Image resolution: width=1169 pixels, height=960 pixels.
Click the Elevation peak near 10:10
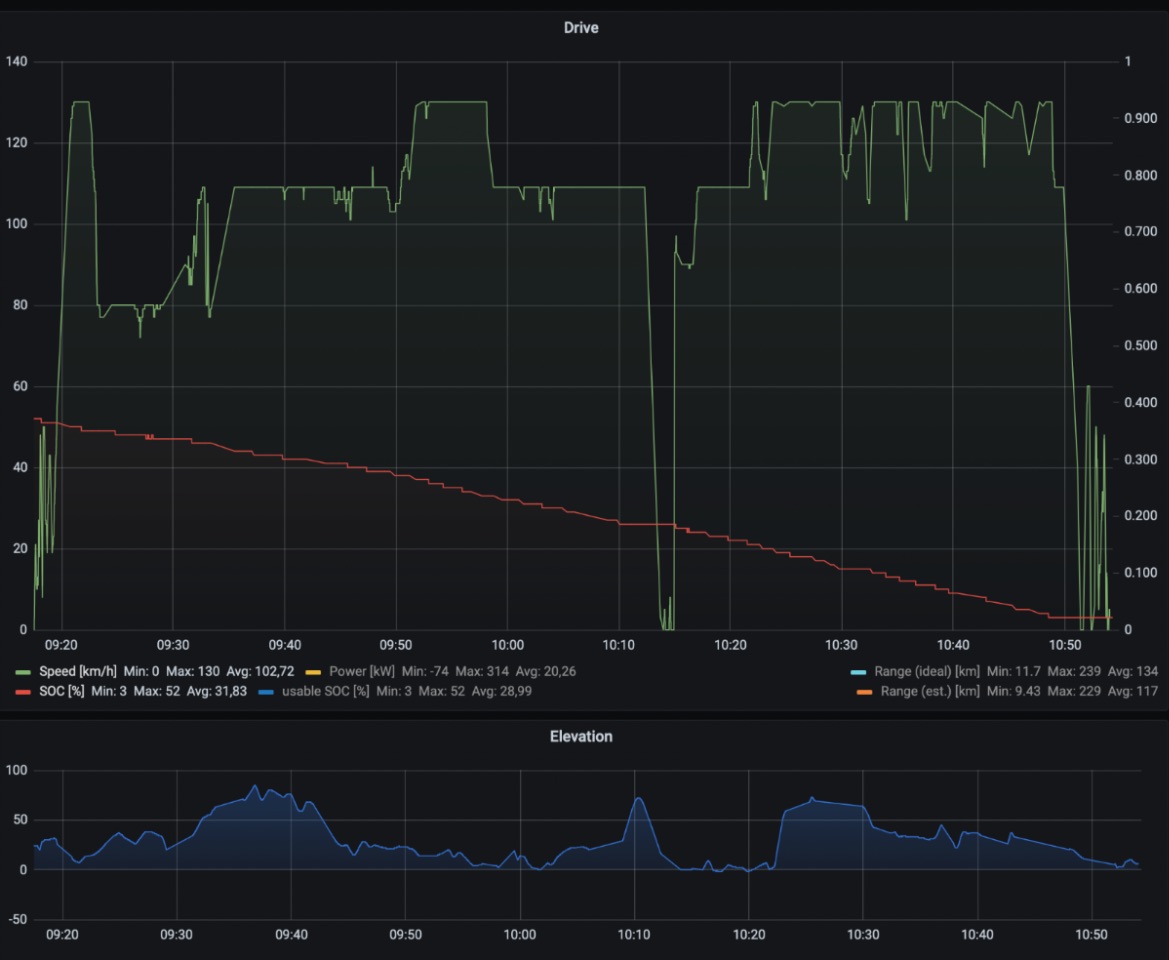tap(638, 798)
